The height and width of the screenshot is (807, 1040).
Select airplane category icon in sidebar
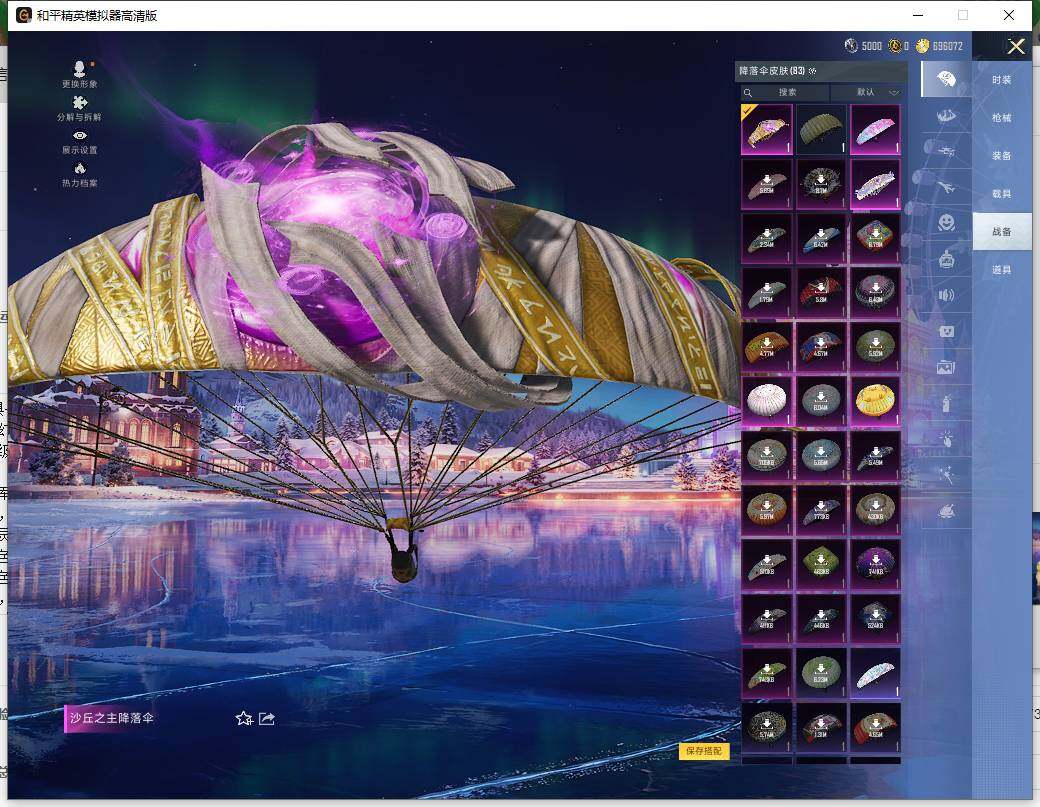(946, 187)
